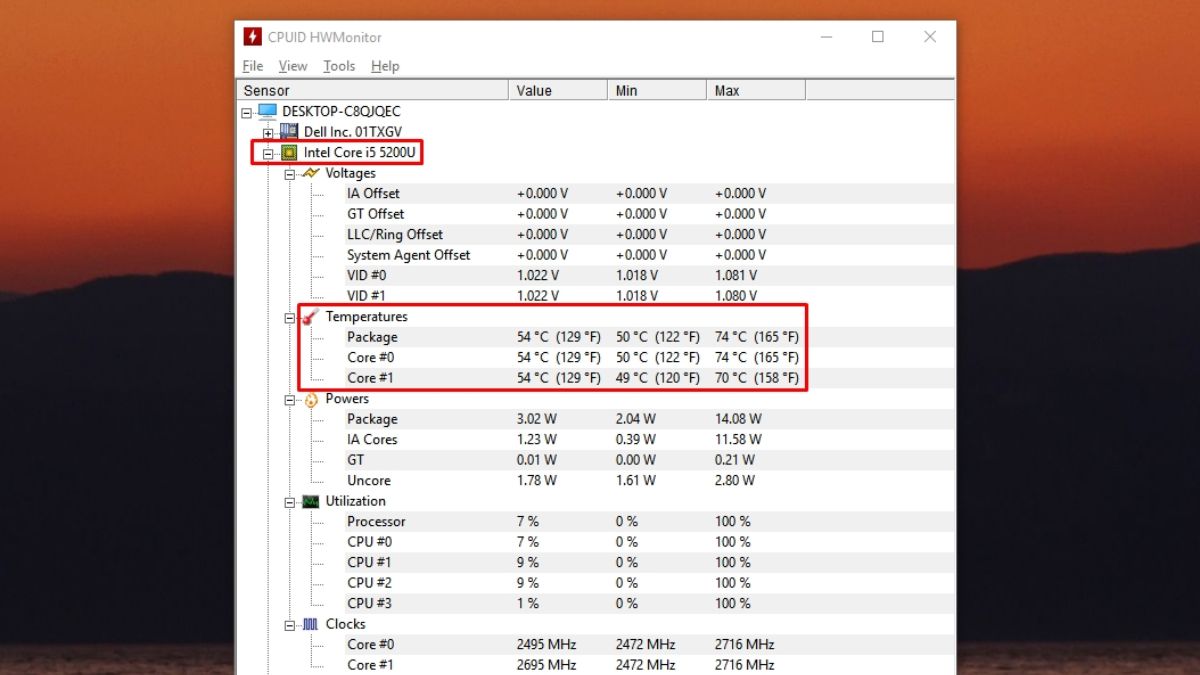
Task: Click the Min column header
Action: 657,90
